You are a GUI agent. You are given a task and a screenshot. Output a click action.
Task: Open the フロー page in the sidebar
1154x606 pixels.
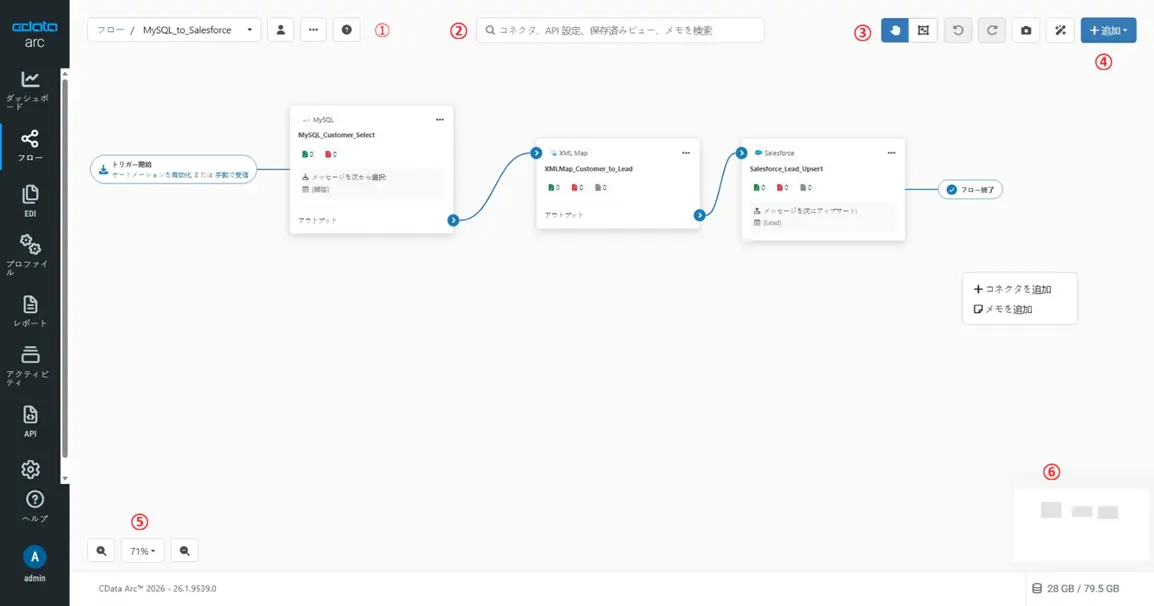(x=30, y=145)
